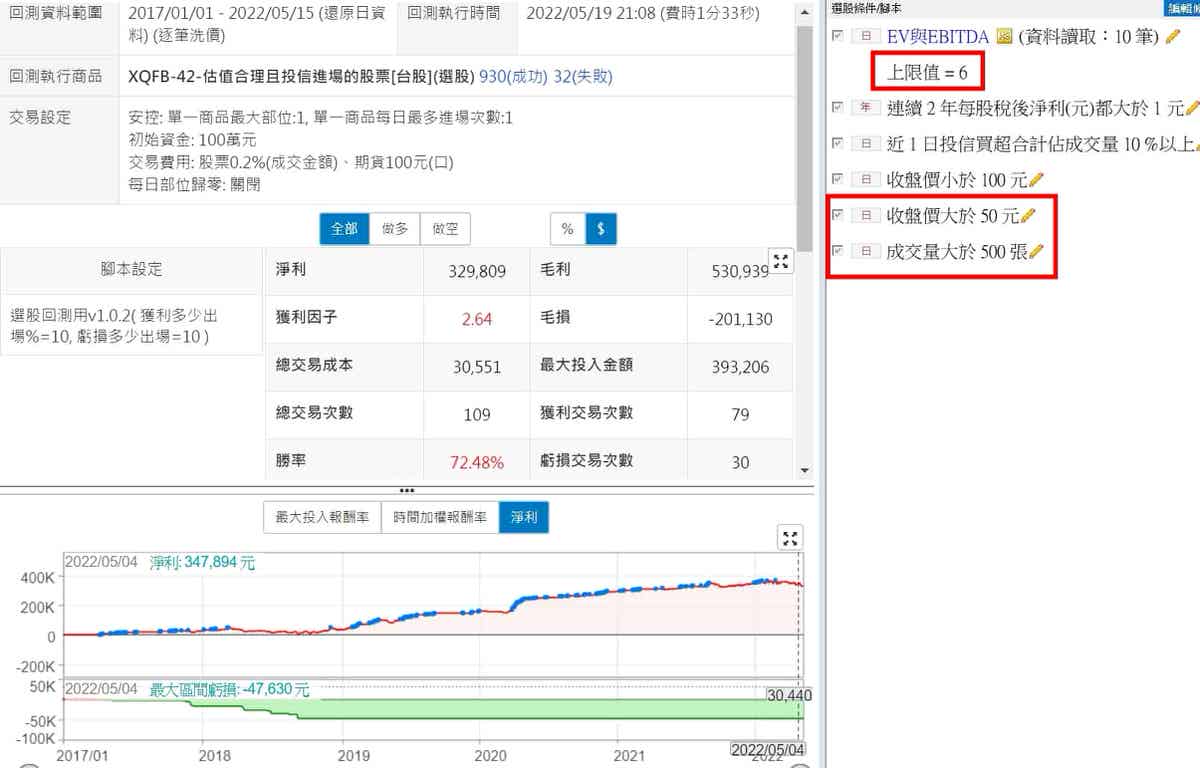The height and width of the screenshot is (768, 1200).
Task: Toggle the EV與EBITDA condition checkbox
Action: 838,36
